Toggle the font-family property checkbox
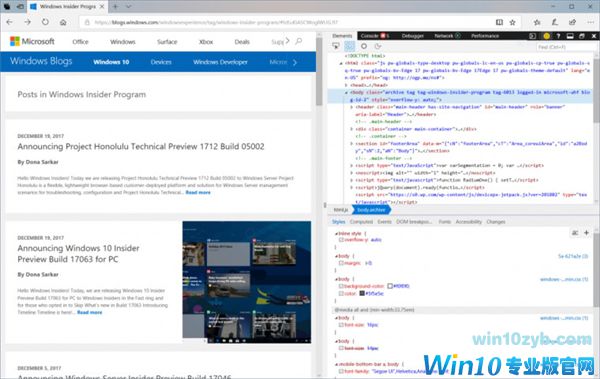This screenshot has height=379, width=600. [x=341, y=371]
